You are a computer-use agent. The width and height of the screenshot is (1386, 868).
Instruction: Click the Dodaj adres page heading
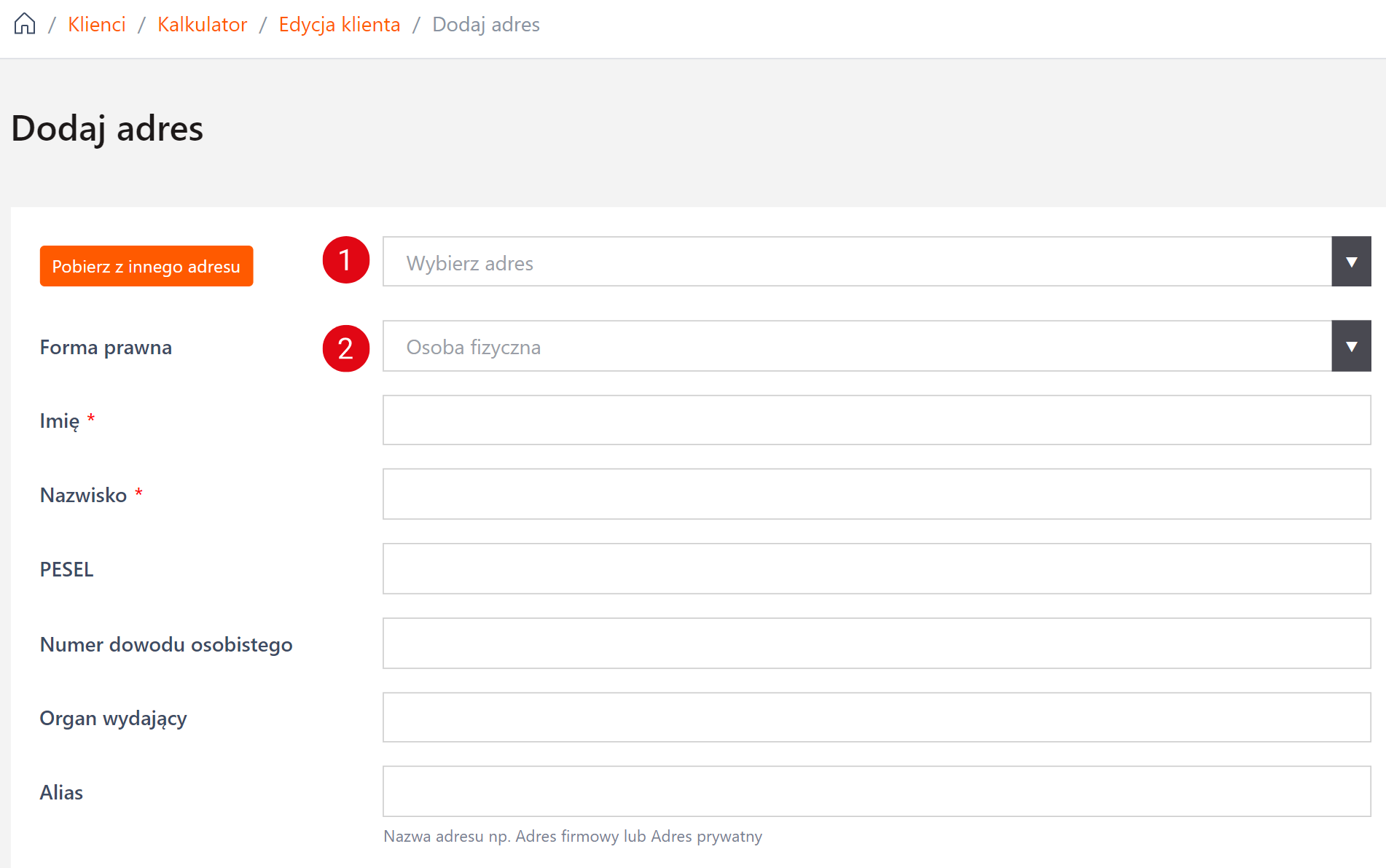point(107,129)
